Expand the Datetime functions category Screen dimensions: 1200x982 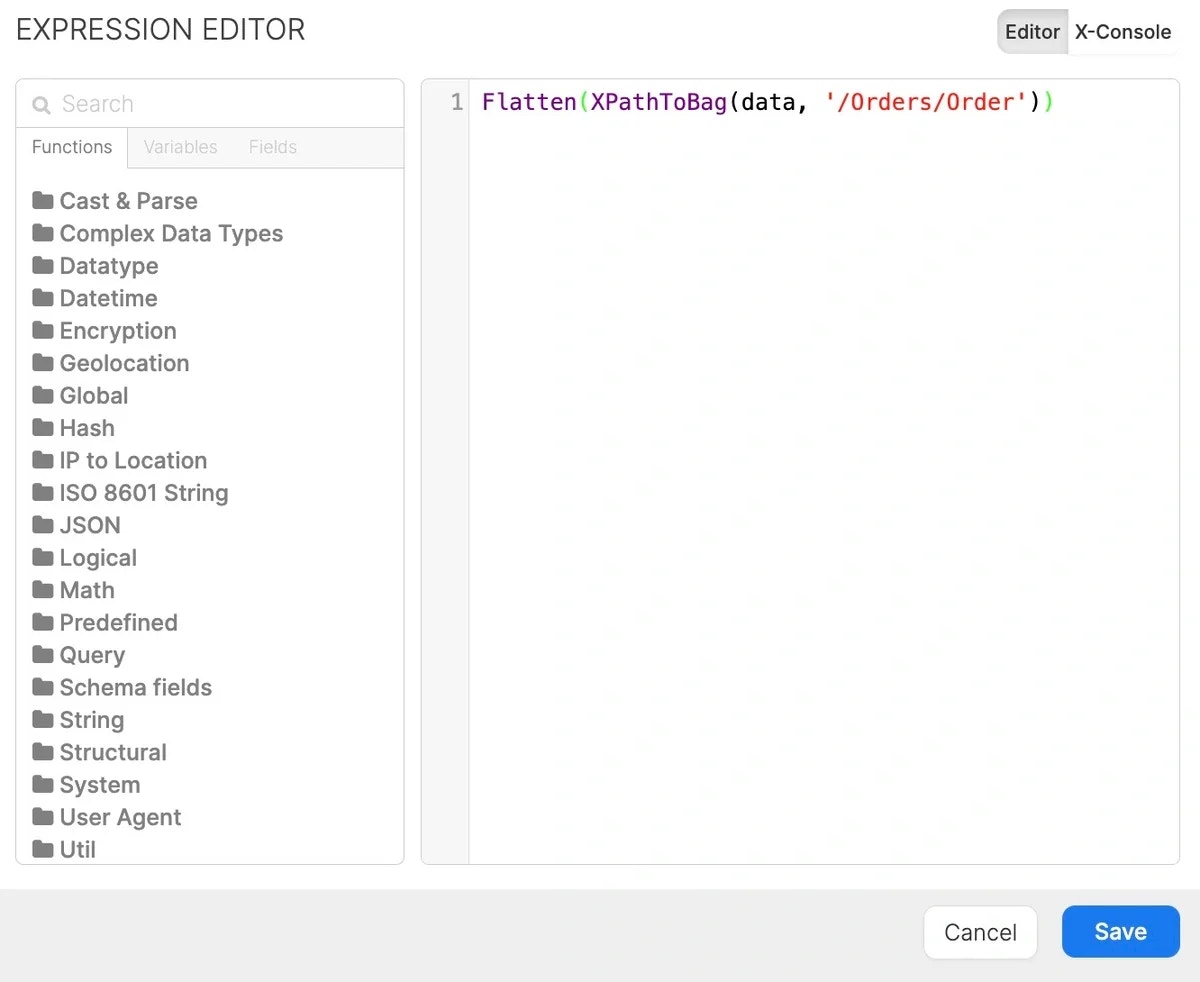pos(95,298)
